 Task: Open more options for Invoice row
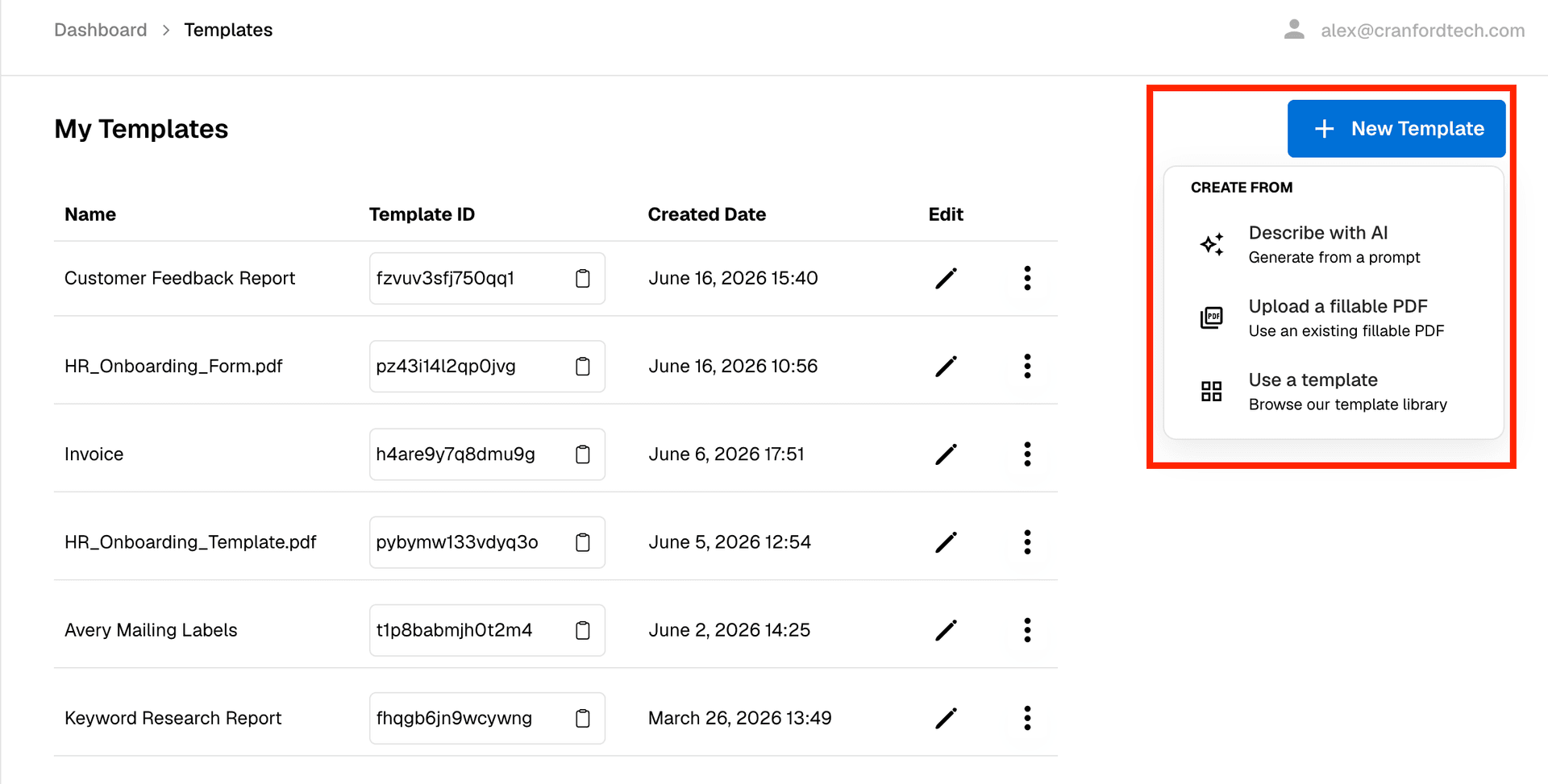[1027, 454]
